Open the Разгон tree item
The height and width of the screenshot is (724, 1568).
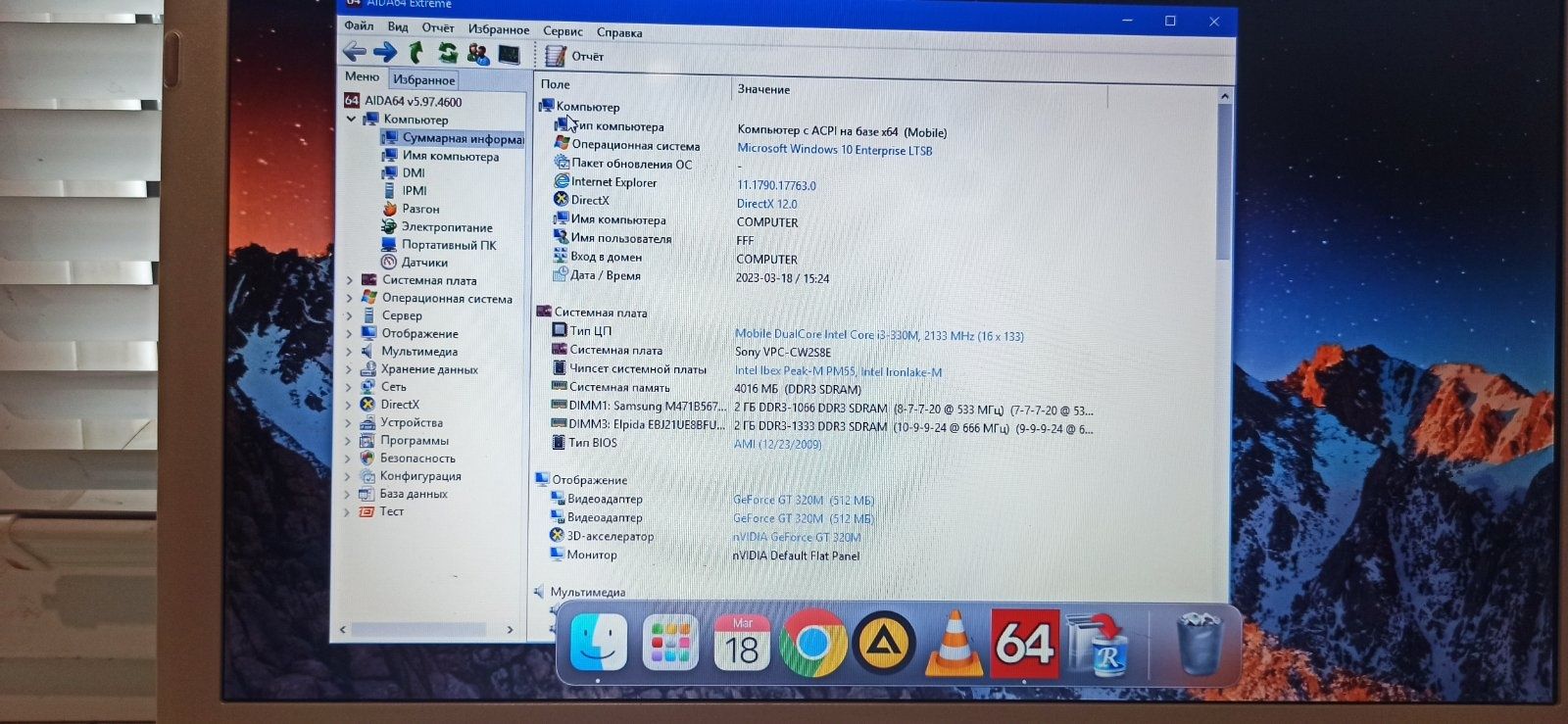click(410, 209)
